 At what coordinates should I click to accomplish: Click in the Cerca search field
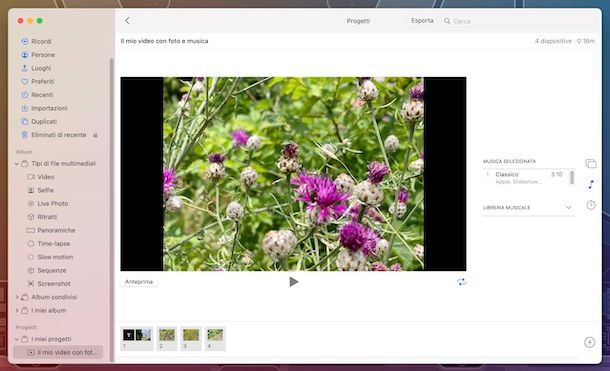(519, 21)
